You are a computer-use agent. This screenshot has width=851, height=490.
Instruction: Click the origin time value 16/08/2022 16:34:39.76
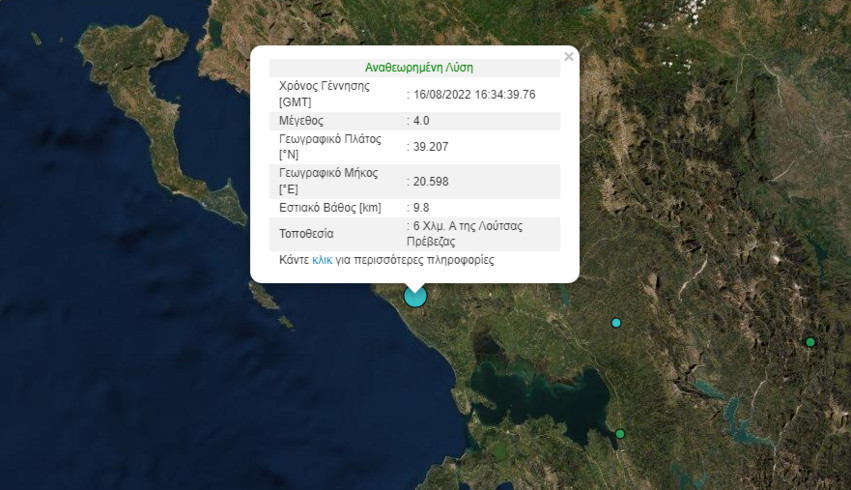pos(475,94)
